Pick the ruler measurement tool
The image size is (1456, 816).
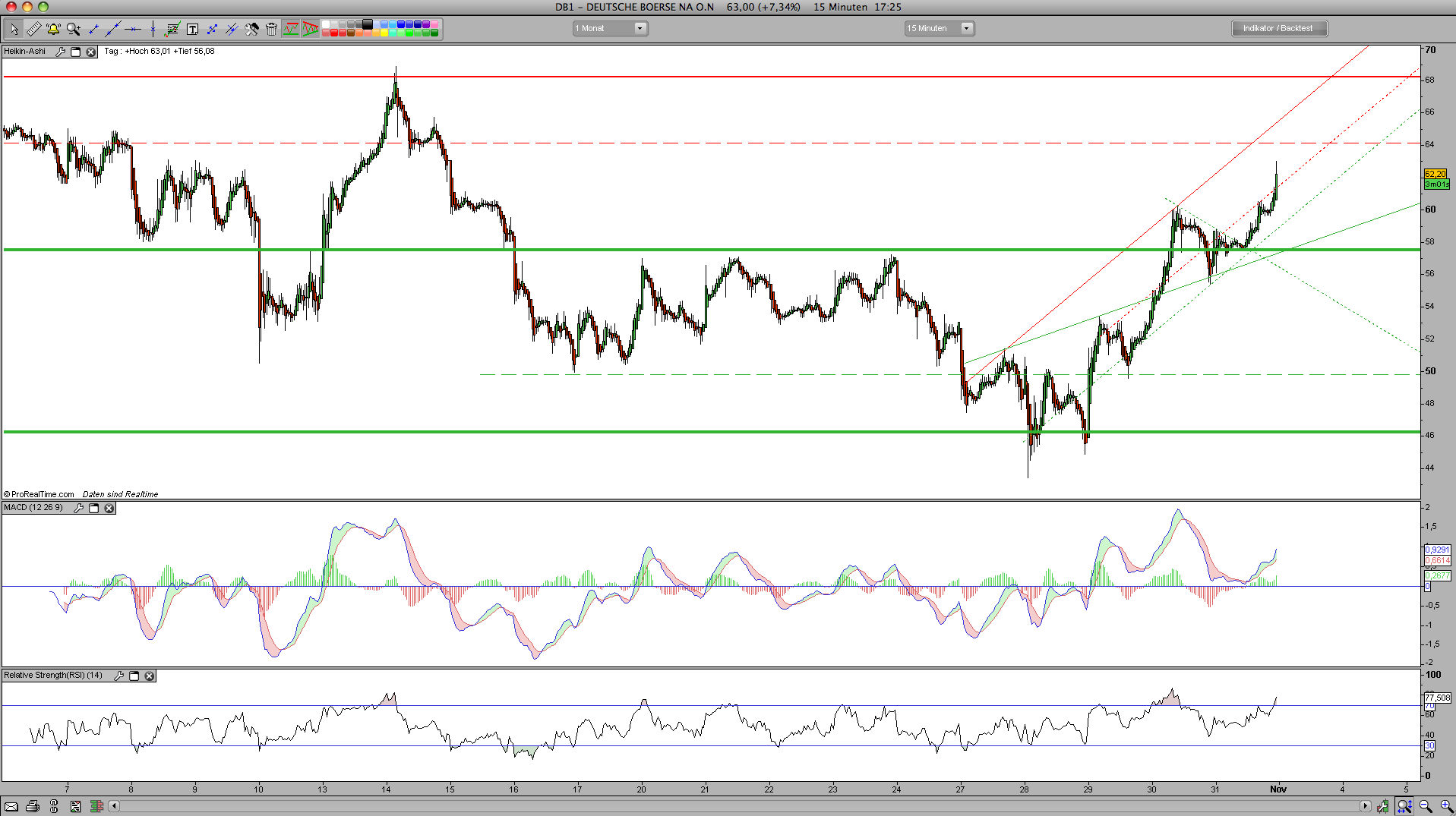click(33, 29)
